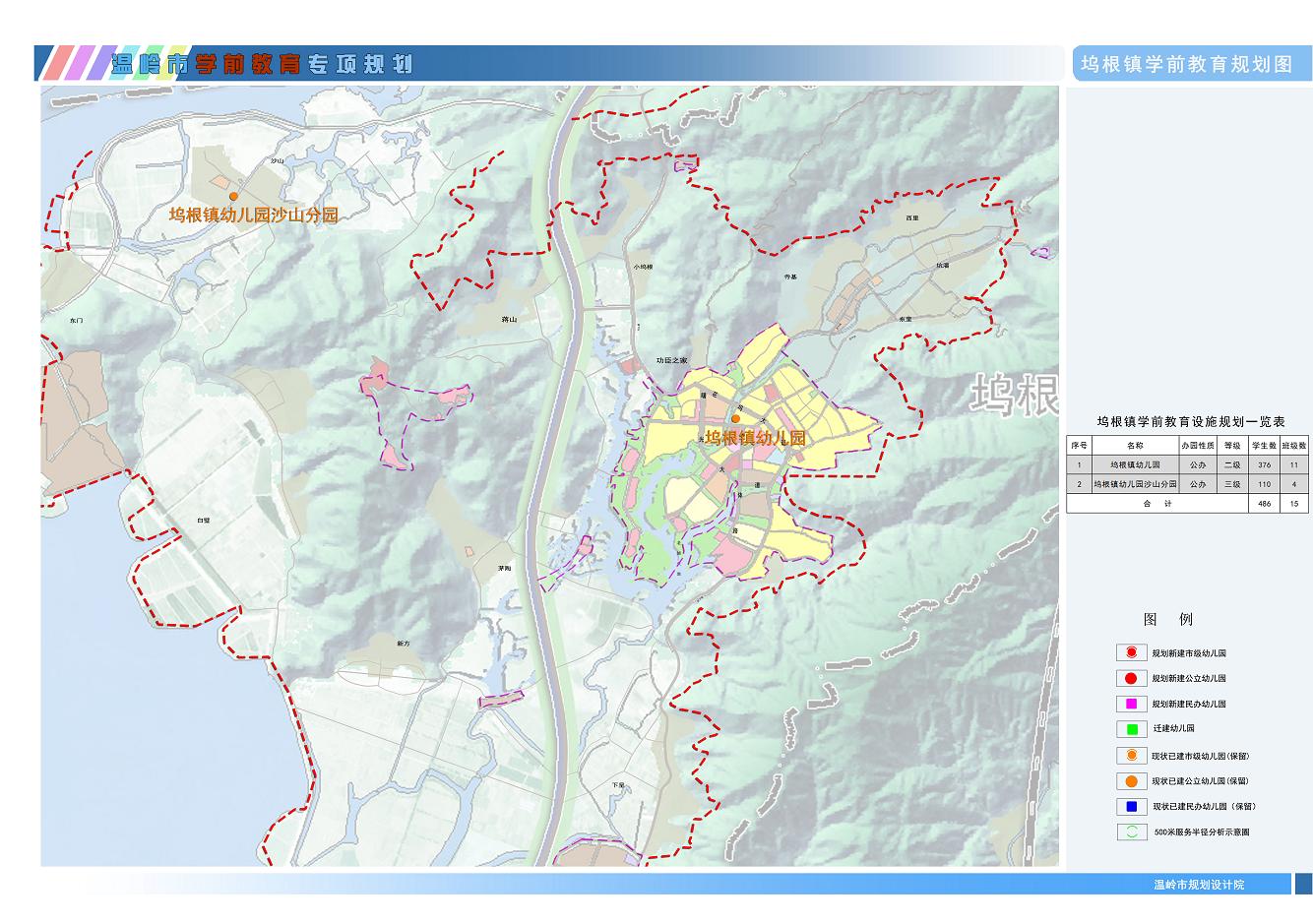Select the blue 现状已建民办幼儿园 legend square
The height and width of the screenshot is (924, 1313).
(x=1131, y=807)
